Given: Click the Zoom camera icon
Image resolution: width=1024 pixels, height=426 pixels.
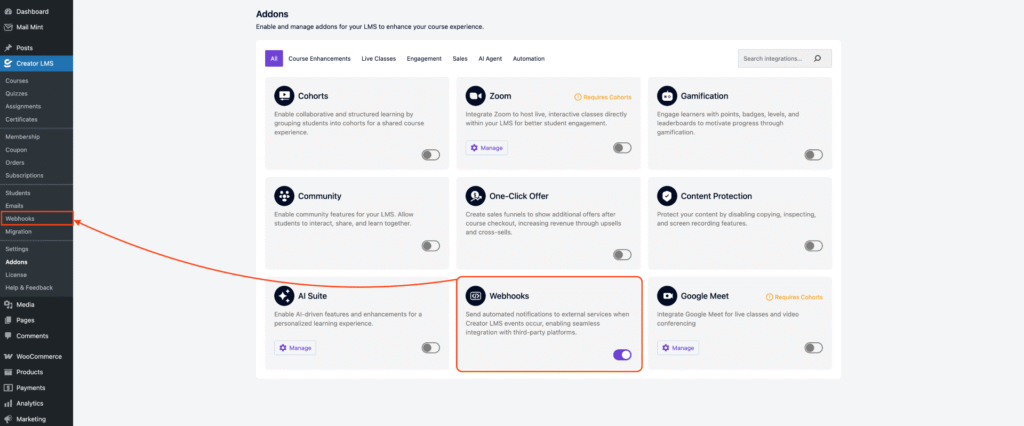Looking at the screenshot, I should [x=475, y=96].
